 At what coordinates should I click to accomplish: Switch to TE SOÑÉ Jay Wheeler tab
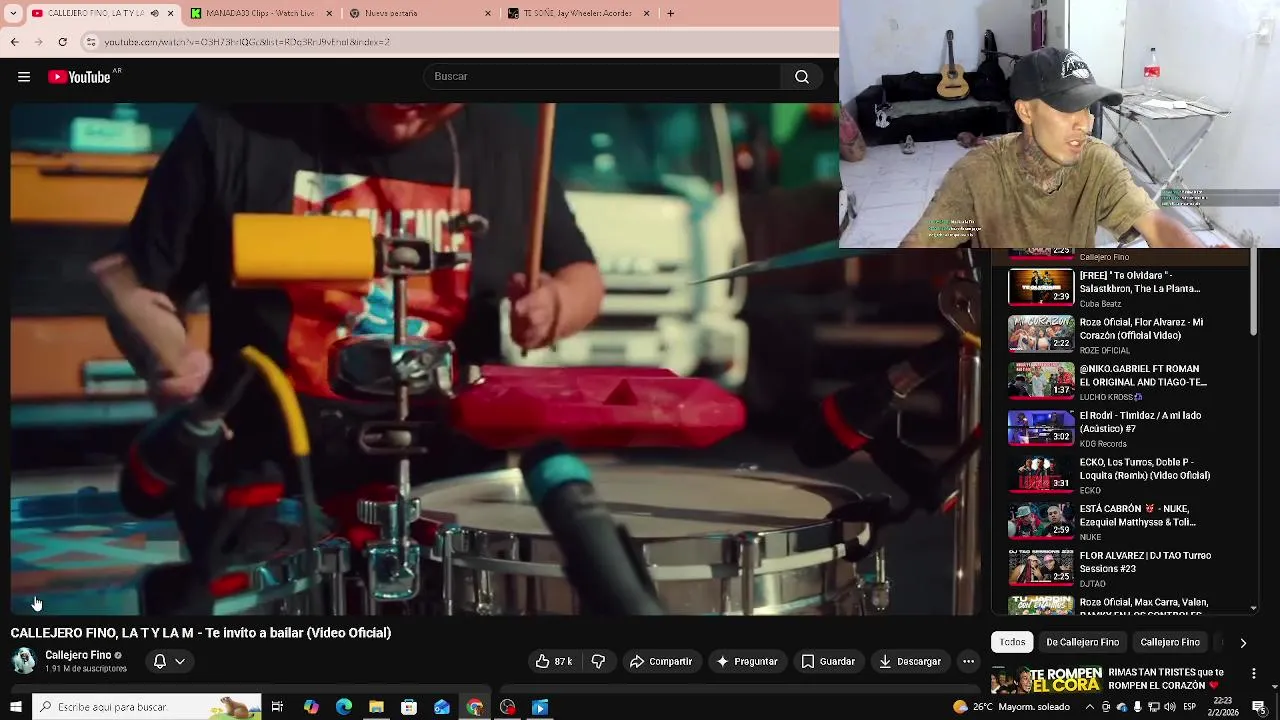pos(578,13)
